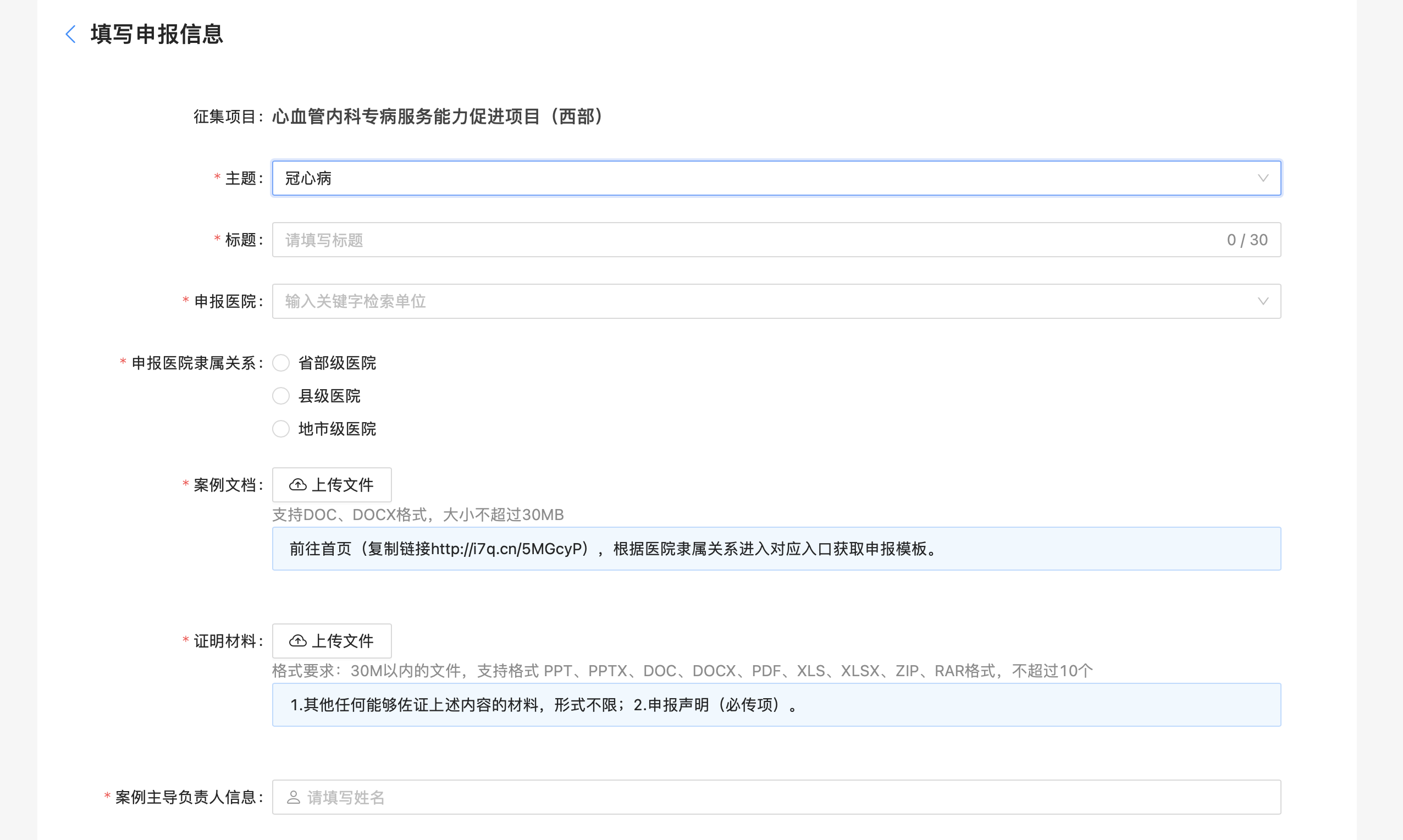Viewport: 1403px width, 840px height.
Task: Click person icon in 请填写姓名 field
Action: (x=293, y=798)
